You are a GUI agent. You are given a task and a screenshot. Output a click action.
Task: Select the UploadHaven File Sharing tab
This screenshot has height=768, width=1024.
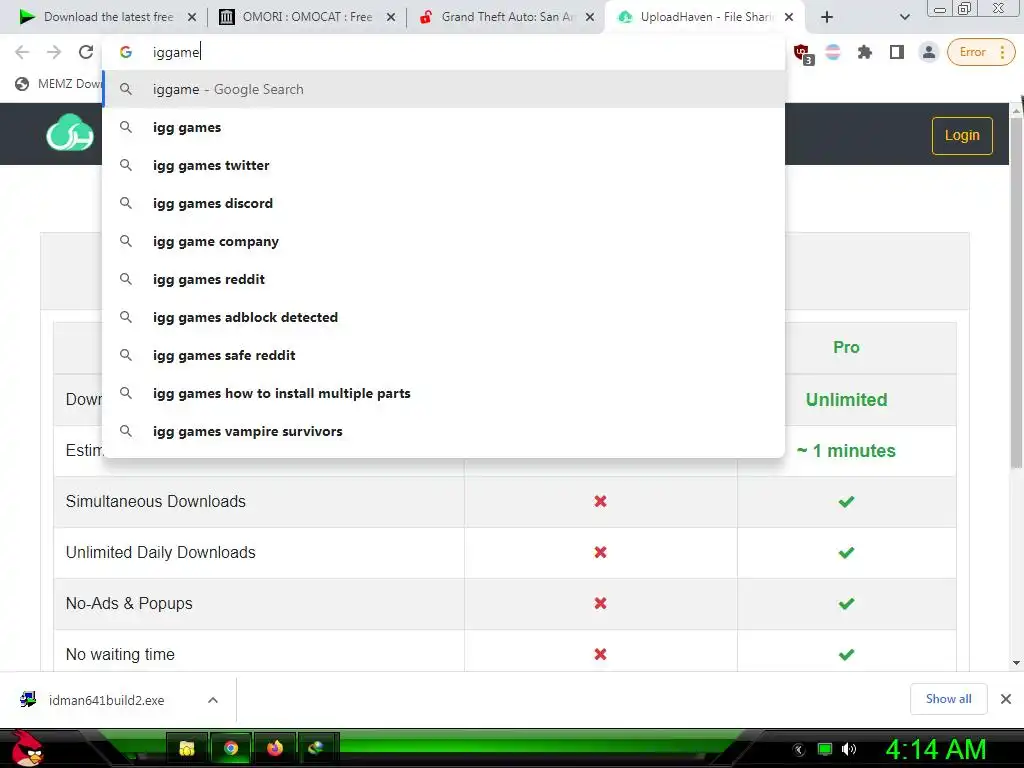705,17
